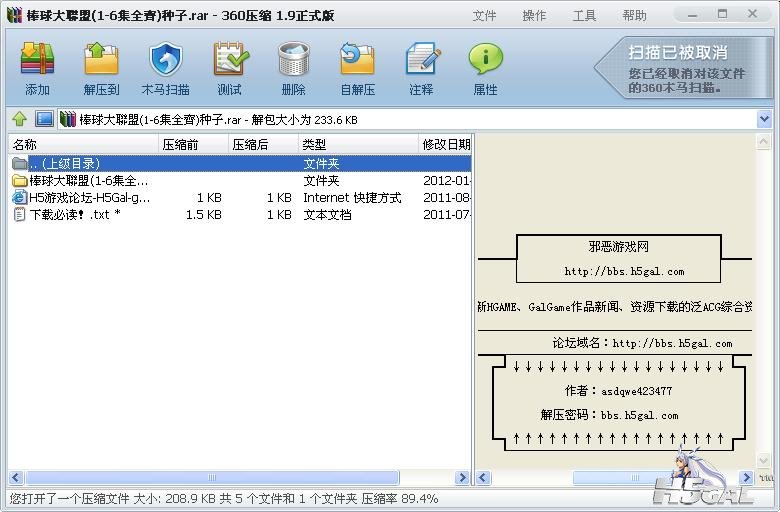Click the 2012-01 date cell

(x=446, y=180)
